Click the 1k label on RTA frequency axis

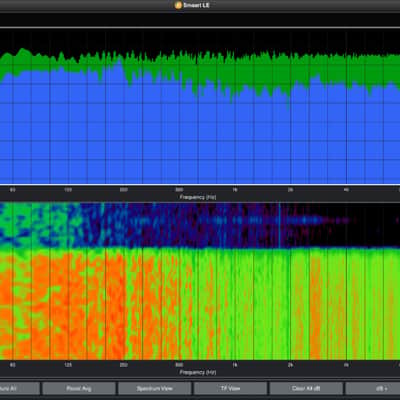(235, 190)
